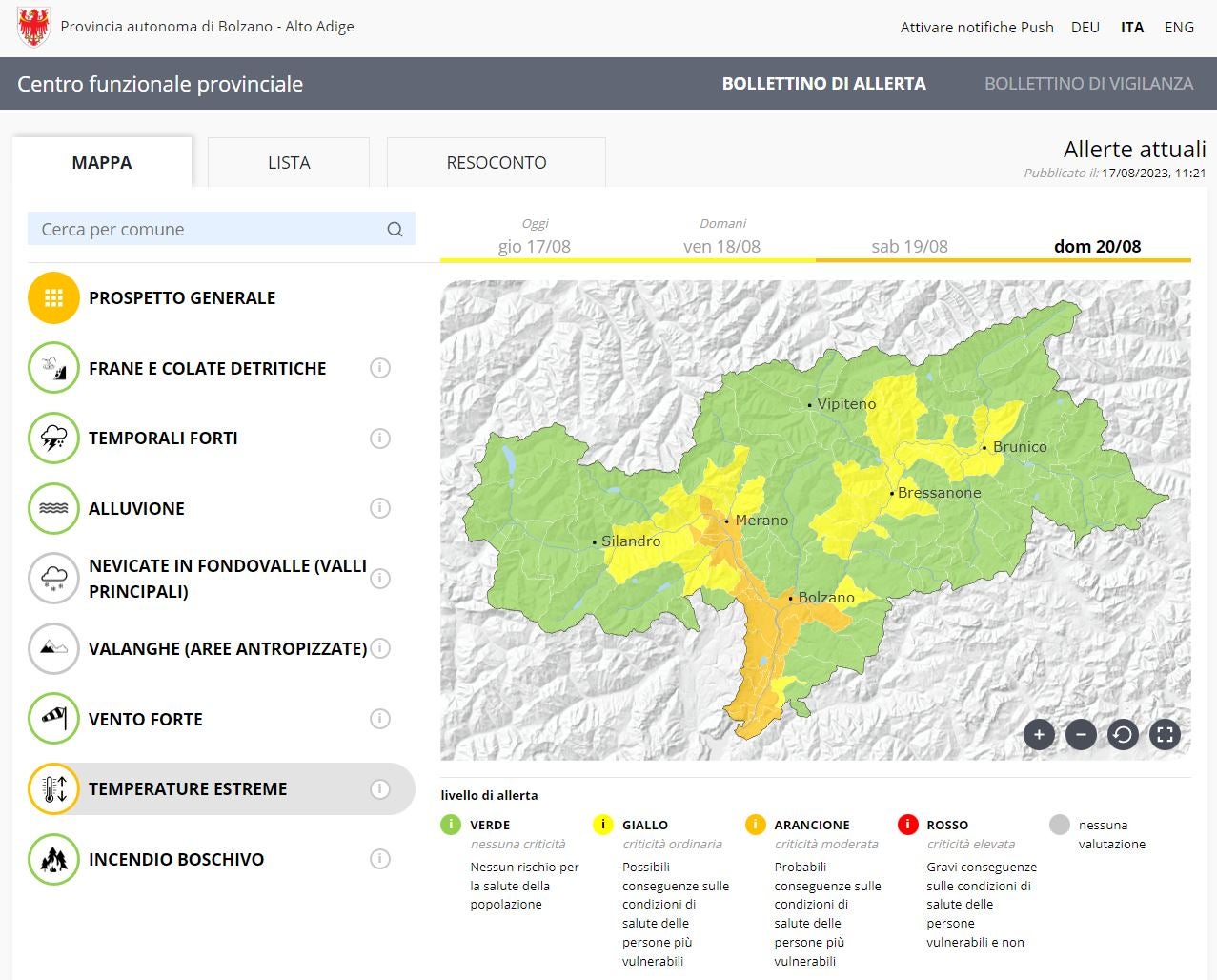This screenshot has height=980, width=1217.
Task: Click the Cerca per comune search field
Action: point(210,229)
